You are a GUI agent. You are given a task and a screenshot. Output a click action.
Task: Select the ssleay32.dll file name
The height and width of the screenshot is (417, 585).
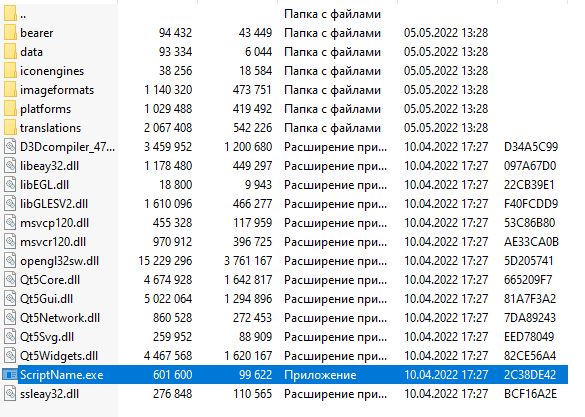[x=49, y=394]
